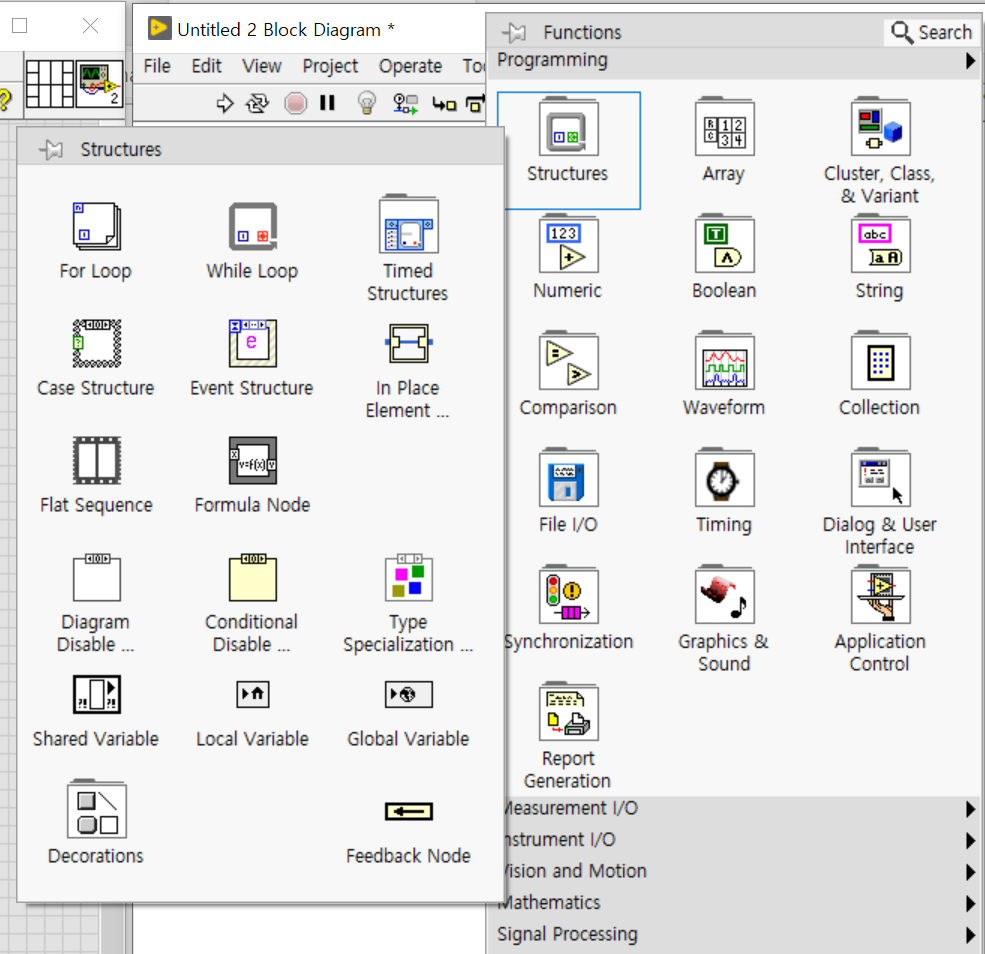Image resolution: width=985 pixels, height=954 pixels.
Task: Open the Application Control palette
Action: (880, 594)
